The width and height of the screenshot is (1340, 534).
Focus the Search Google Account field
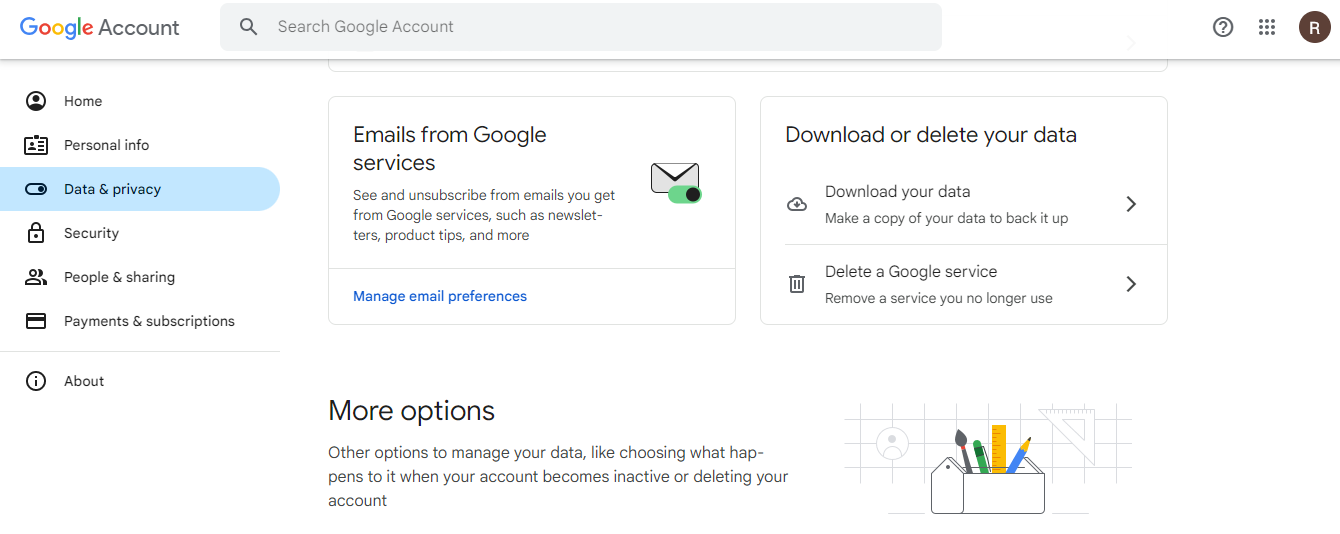(581, 27)
